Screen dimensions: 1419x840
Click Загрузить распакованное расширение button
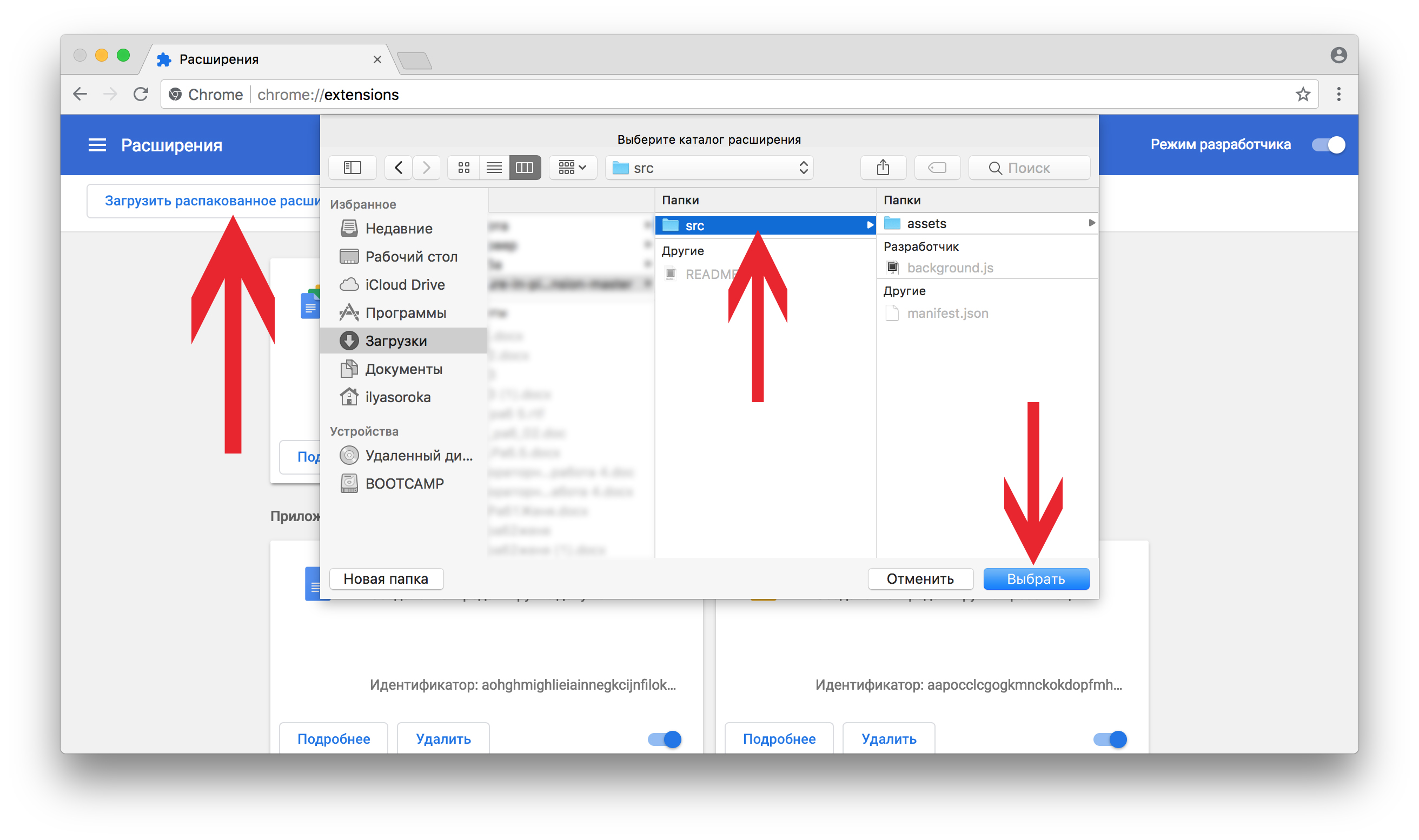pos(204,201)
